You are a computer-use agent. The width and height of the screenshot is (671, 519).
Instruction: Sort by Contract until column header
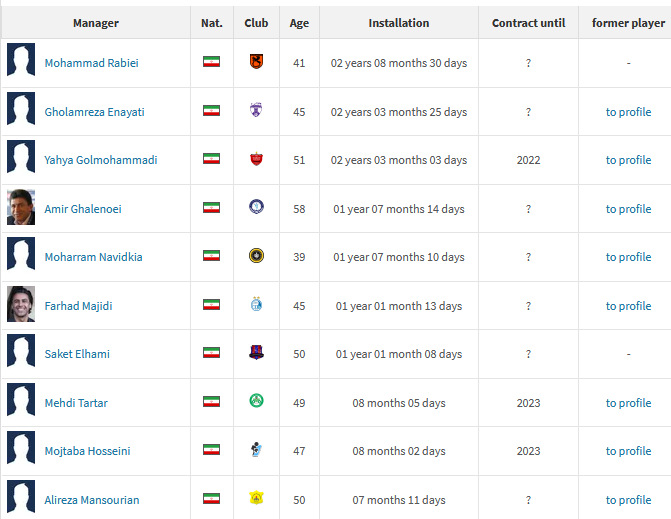pos(528,23)
